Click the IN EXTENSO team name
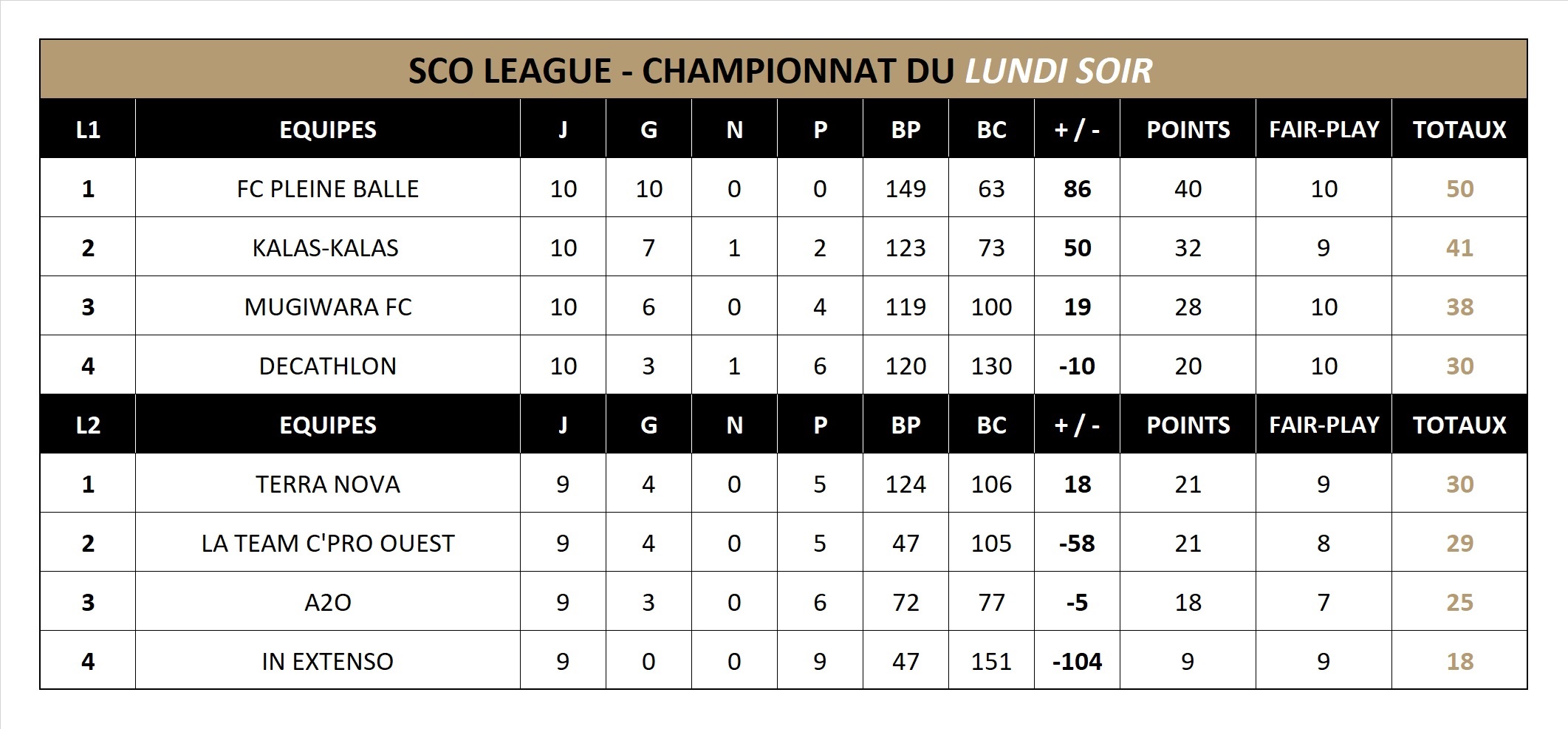 point(327,662)
